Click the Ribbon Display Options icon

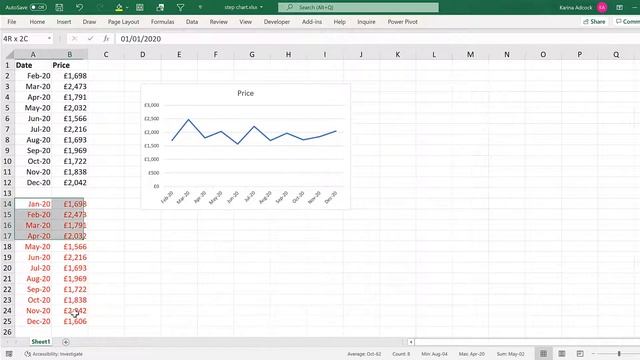620,7
